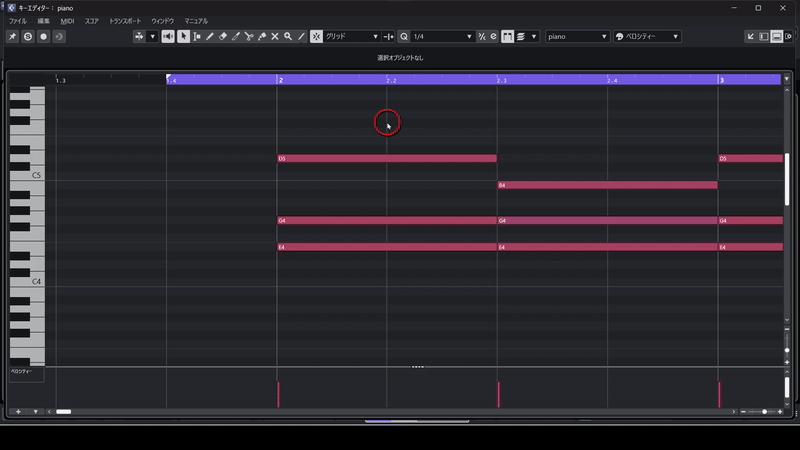Open the MIDI menu
The image size is (800, 450).
[x=67, y=21]
